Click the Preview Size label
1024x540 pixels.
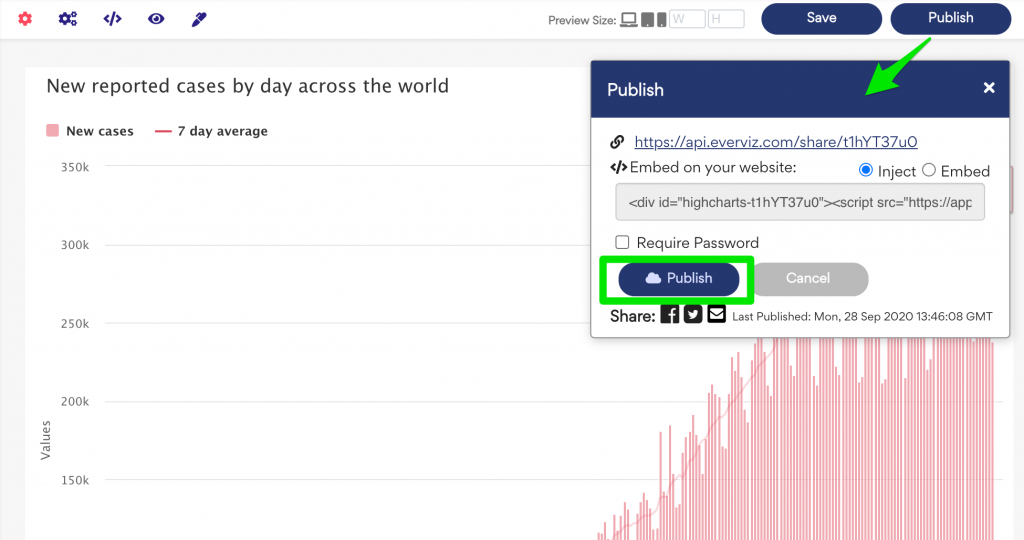point(582,20)
